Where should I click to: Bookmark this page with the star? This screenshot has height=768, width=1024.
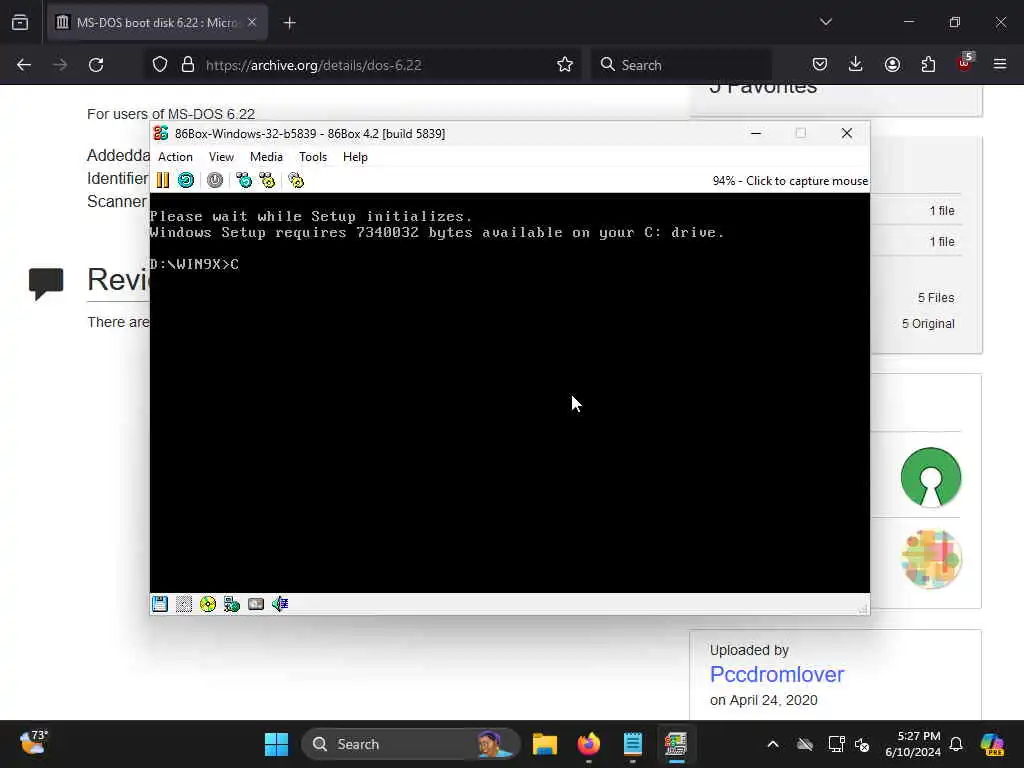point(565,65)
